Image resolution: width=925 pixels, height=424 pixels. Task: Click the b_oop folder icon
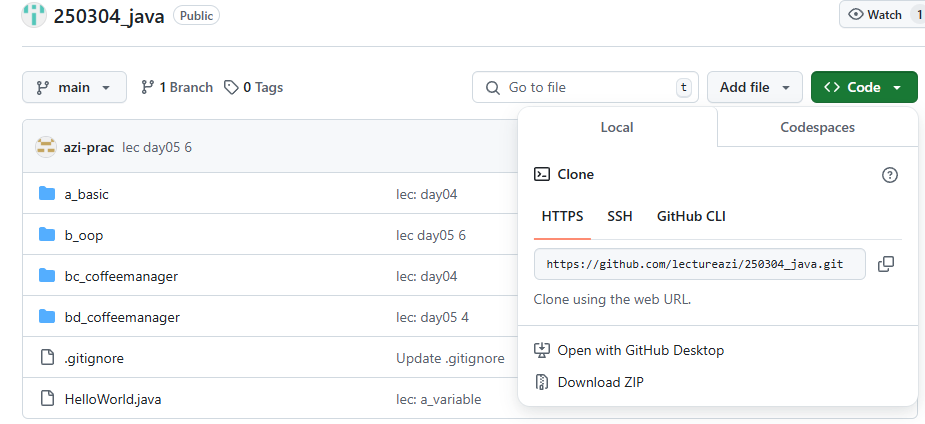pyautogui.click(x=47, y=235)
